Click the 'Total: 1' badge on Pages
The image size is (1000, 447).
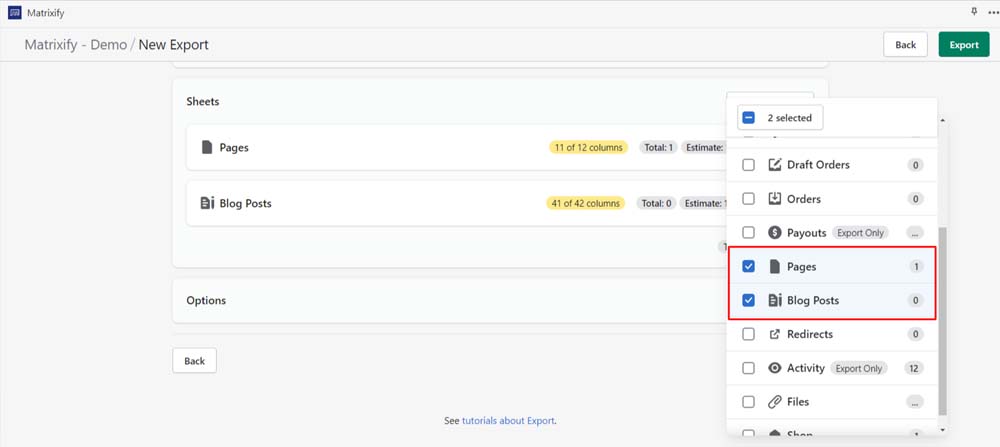[x=658, y=148]
